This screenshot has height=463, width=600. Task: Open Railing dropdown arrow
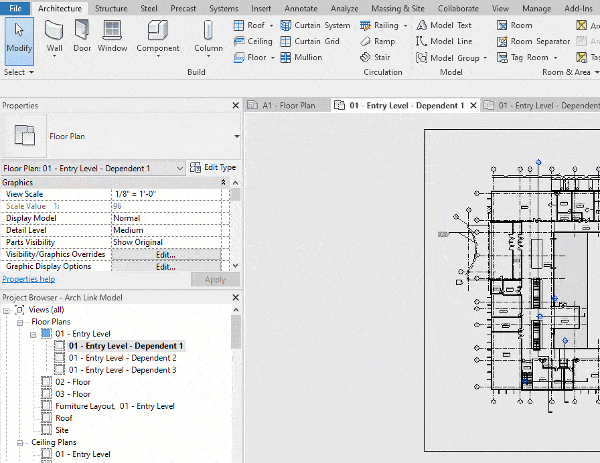click(405, 26)
